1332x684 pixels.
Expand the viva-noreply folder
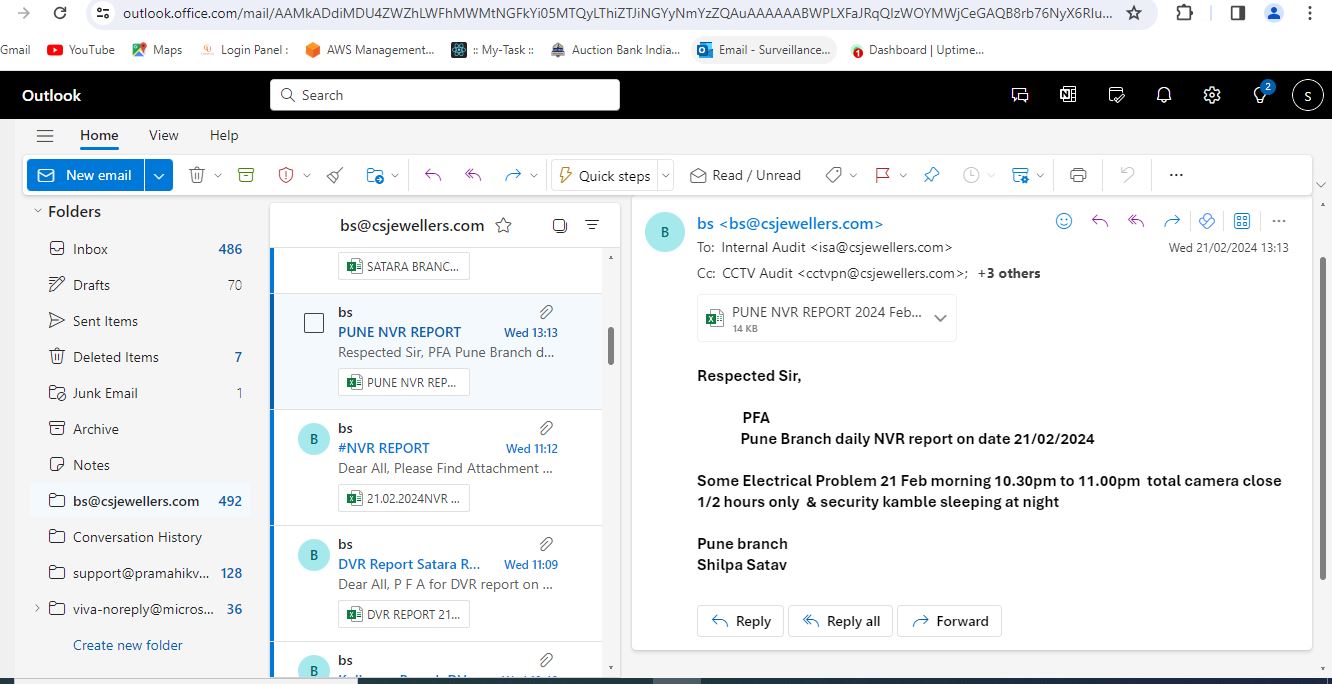click(x=37, y=608)
